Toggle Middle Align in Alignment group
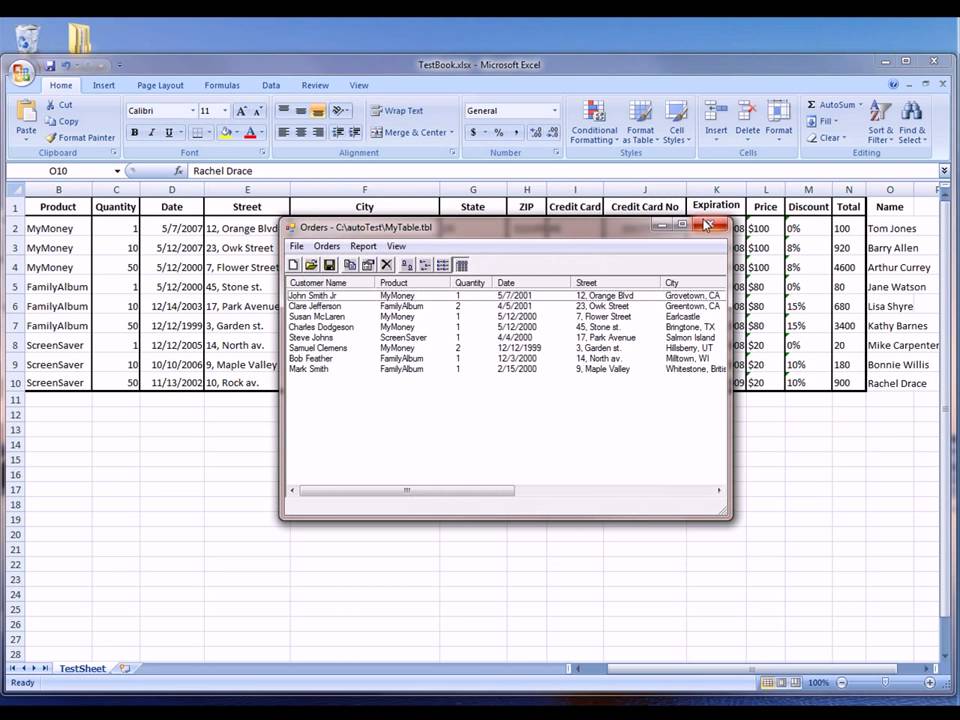 pyautogui.click(x=301, y=111)
